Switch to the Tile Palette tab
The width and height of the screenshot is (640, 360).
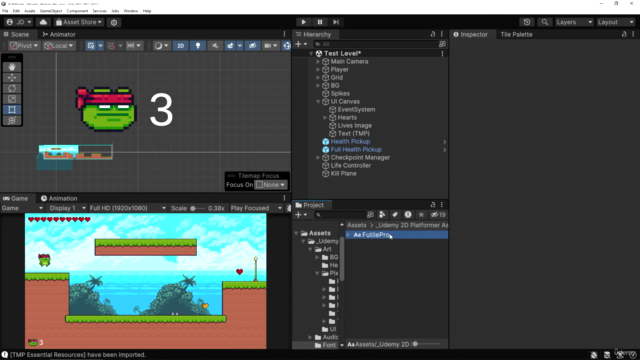pyautogui.click(x=516, y=34)
